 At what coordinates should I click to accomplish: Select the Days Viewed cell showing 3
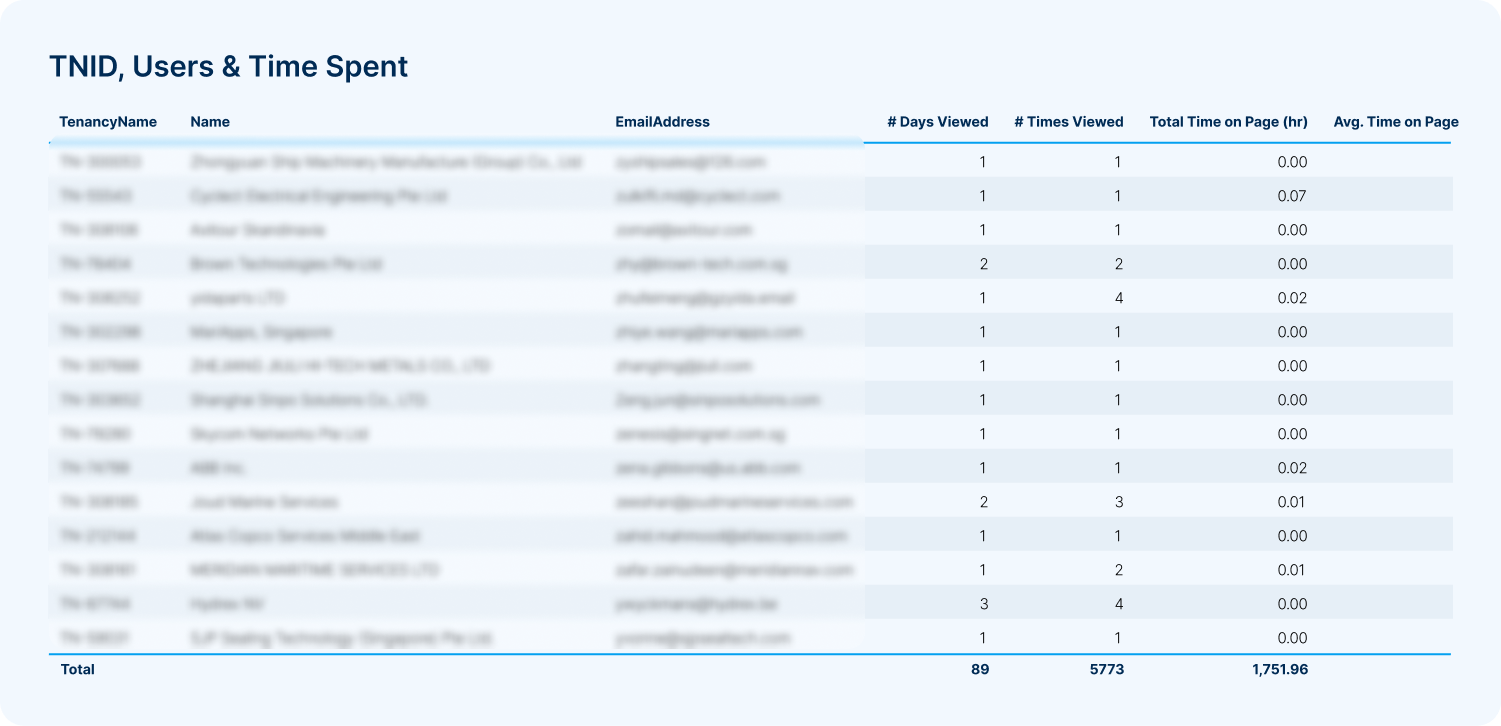982,604
